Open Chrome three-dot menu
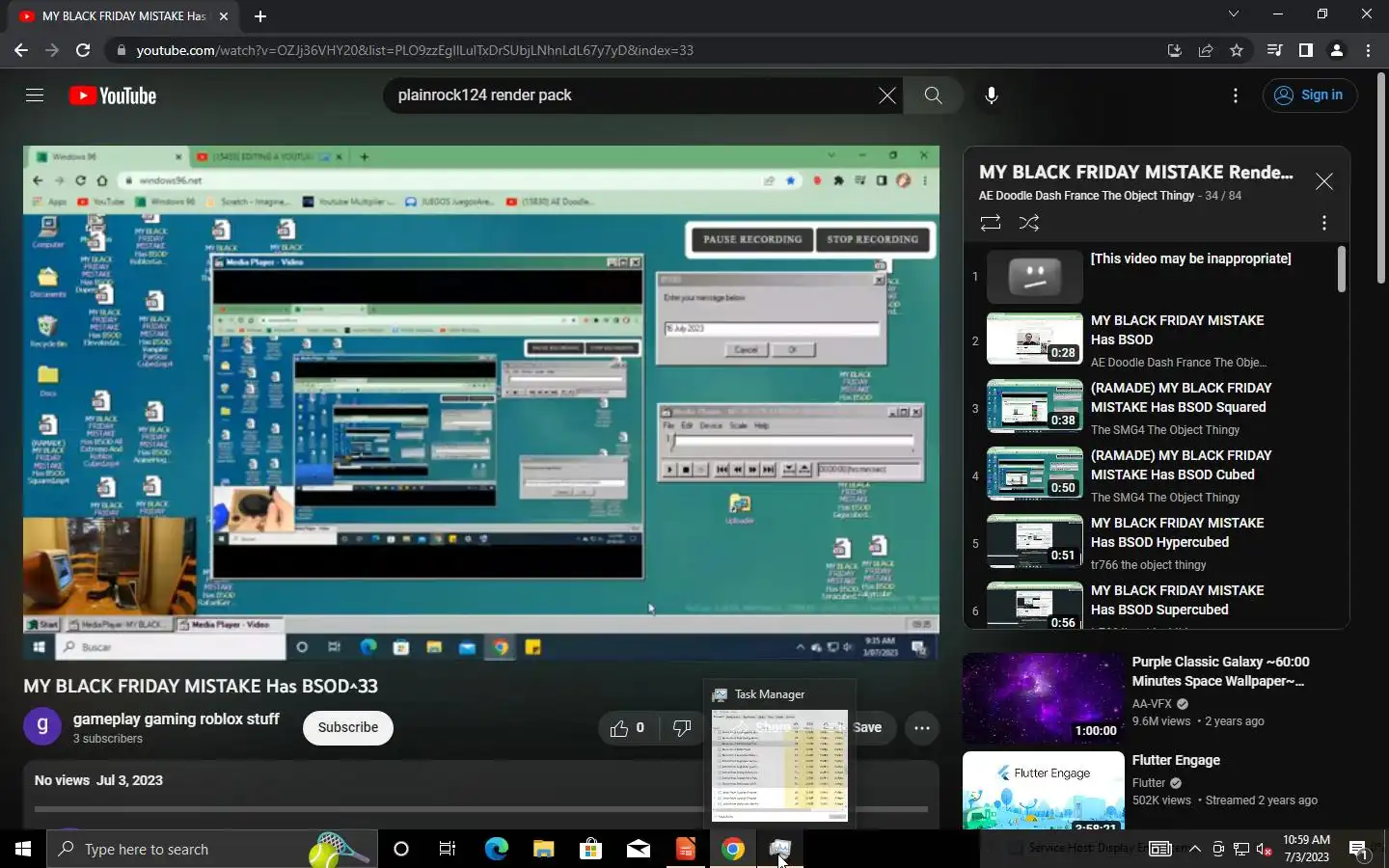 [x=1368, y=50]
